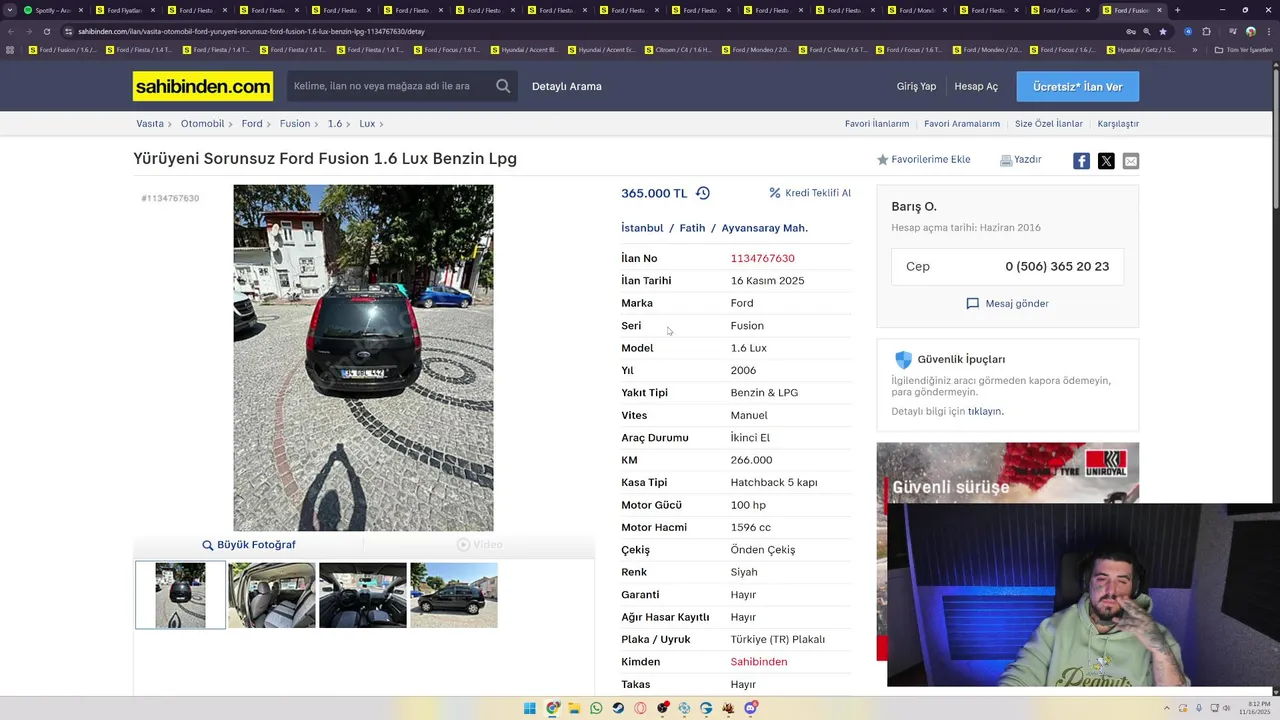
Task: Share listing on Facebook icon
Action: coord(1081,161)
